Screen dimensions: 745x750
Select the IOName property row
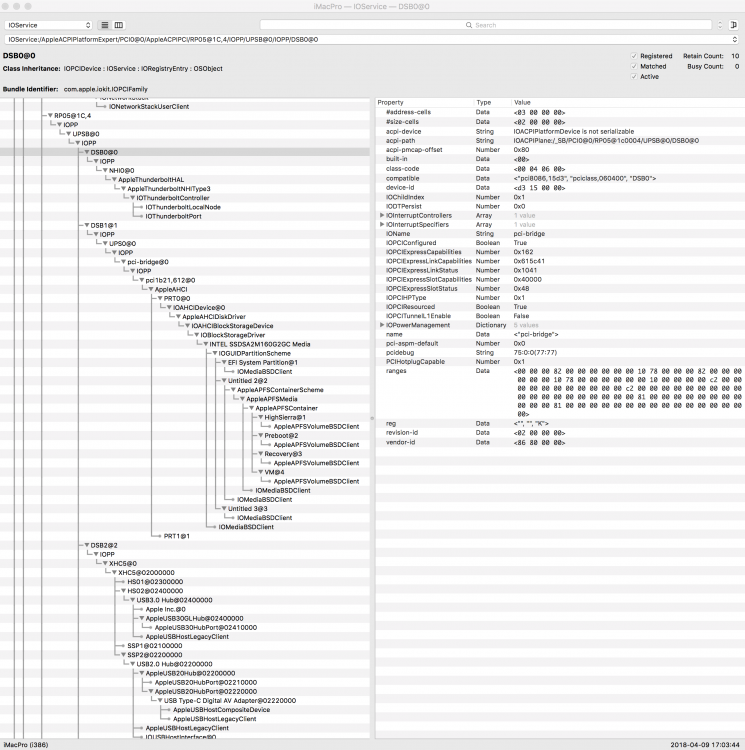tap(560, 234)
